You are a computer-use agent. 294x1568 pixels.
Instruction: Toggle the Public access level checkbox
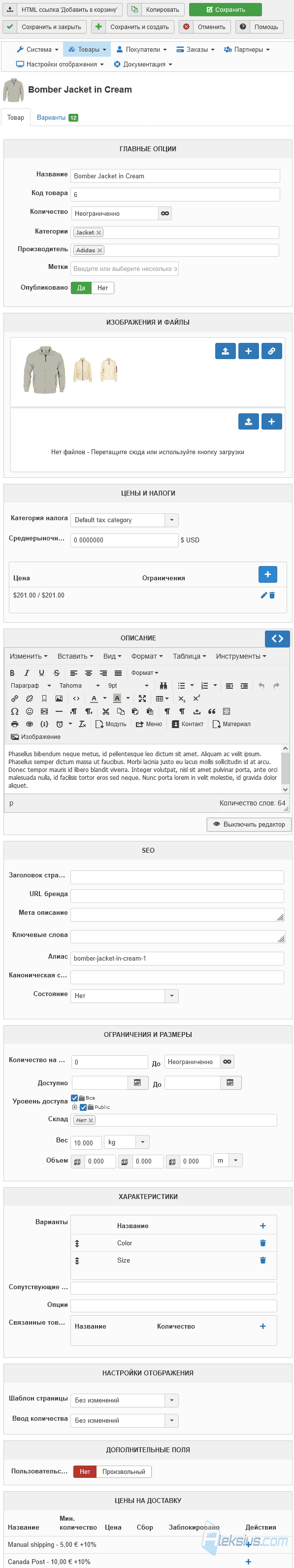(83, 1106)
